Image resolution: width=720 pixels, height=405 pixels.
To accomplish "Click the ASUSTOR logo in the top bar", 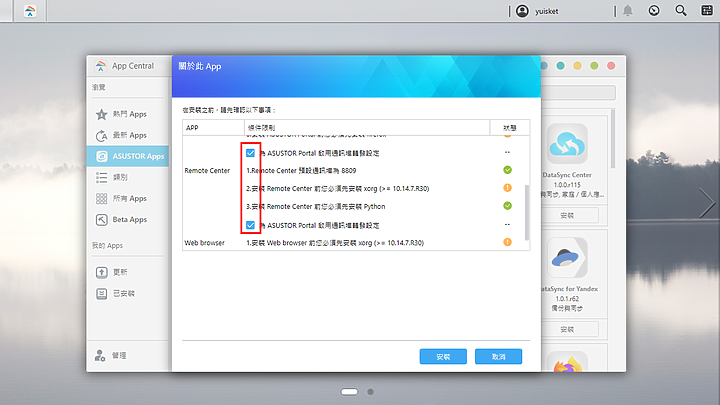I will coord(30,11).
